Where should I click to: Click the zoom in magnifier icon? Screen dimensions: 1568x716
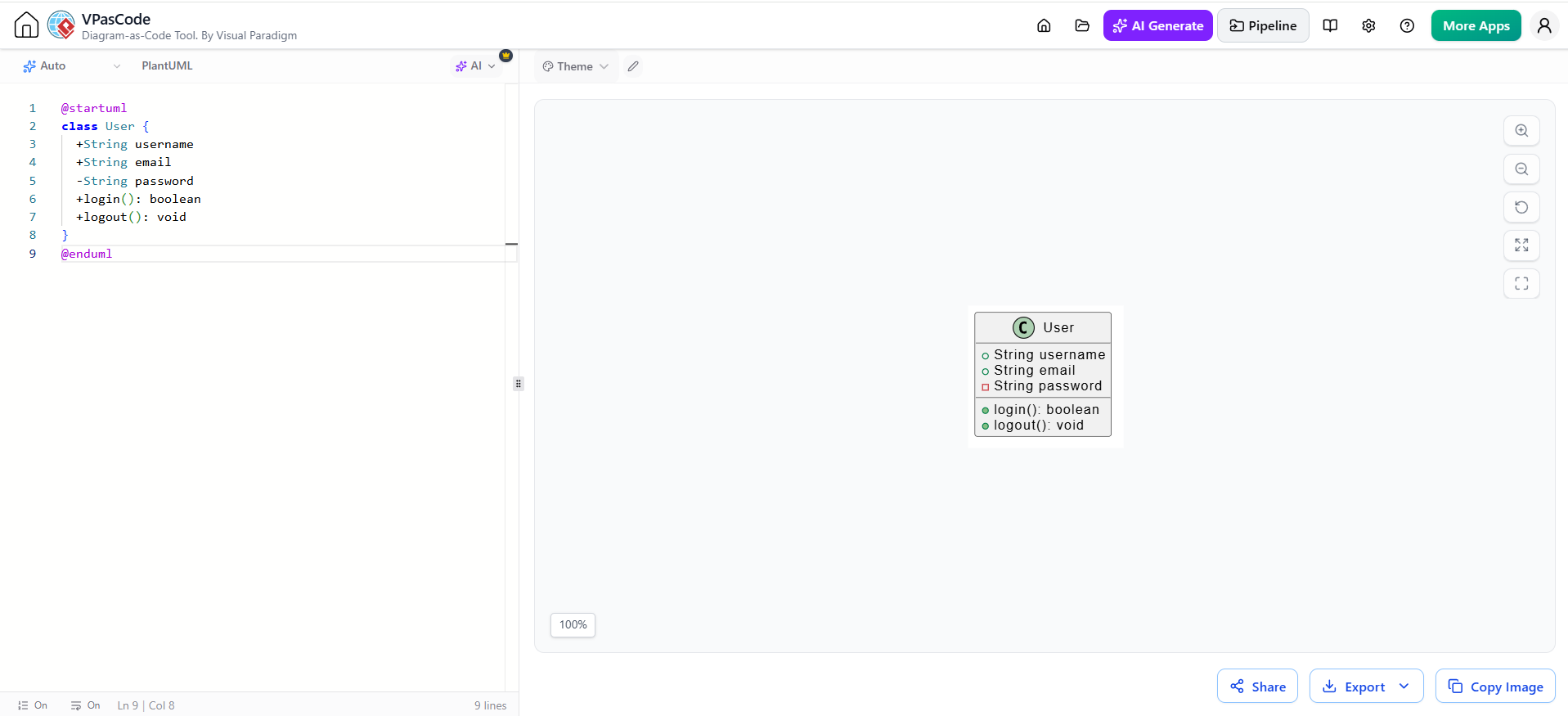[1521, 131]
